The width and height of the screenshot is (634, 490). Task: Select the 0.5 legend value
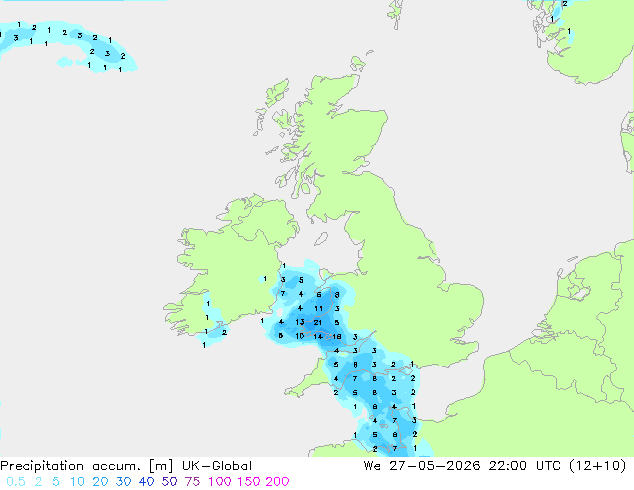(16, 482)
